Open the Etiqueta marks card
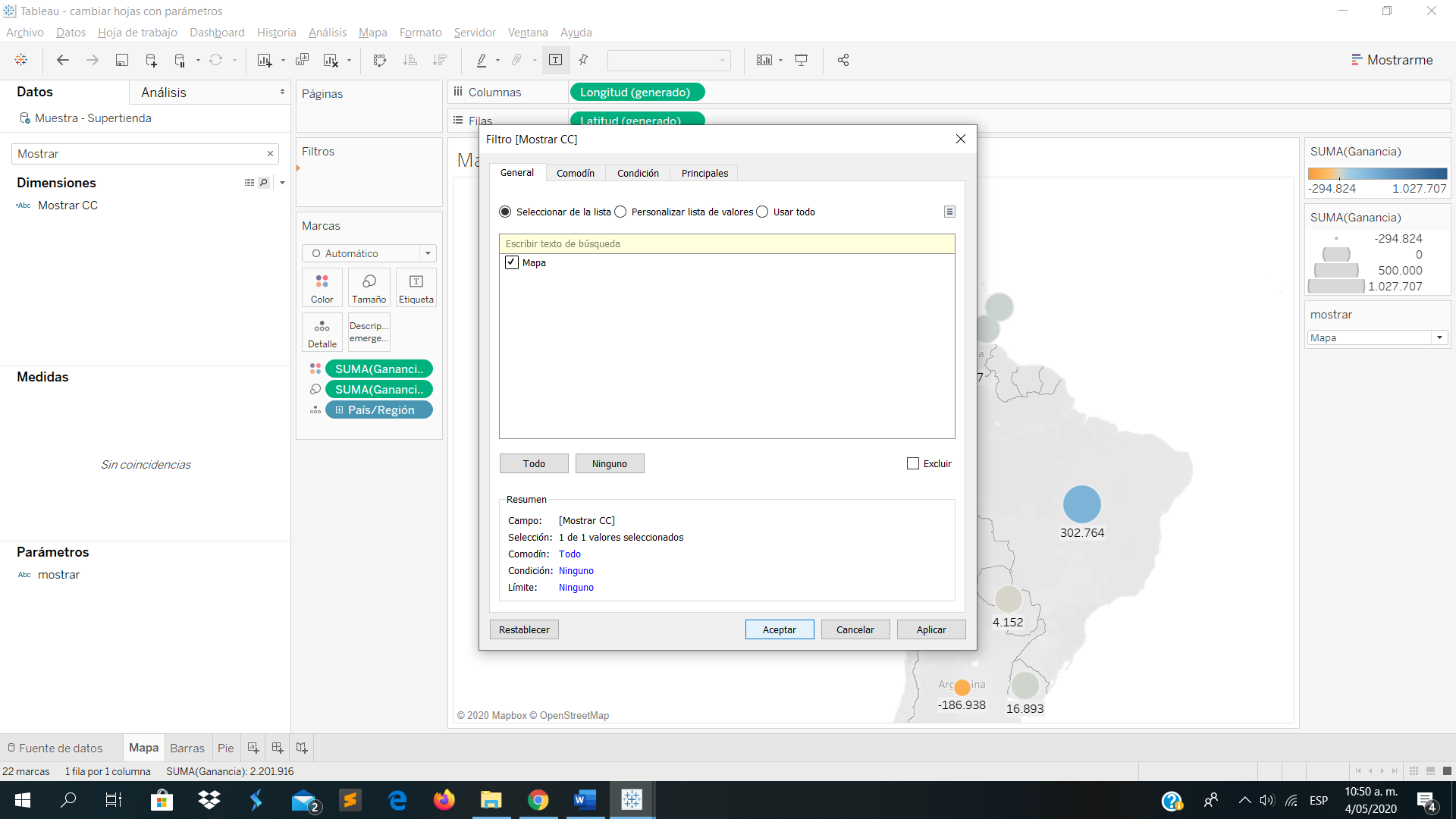 coord(416,287)
